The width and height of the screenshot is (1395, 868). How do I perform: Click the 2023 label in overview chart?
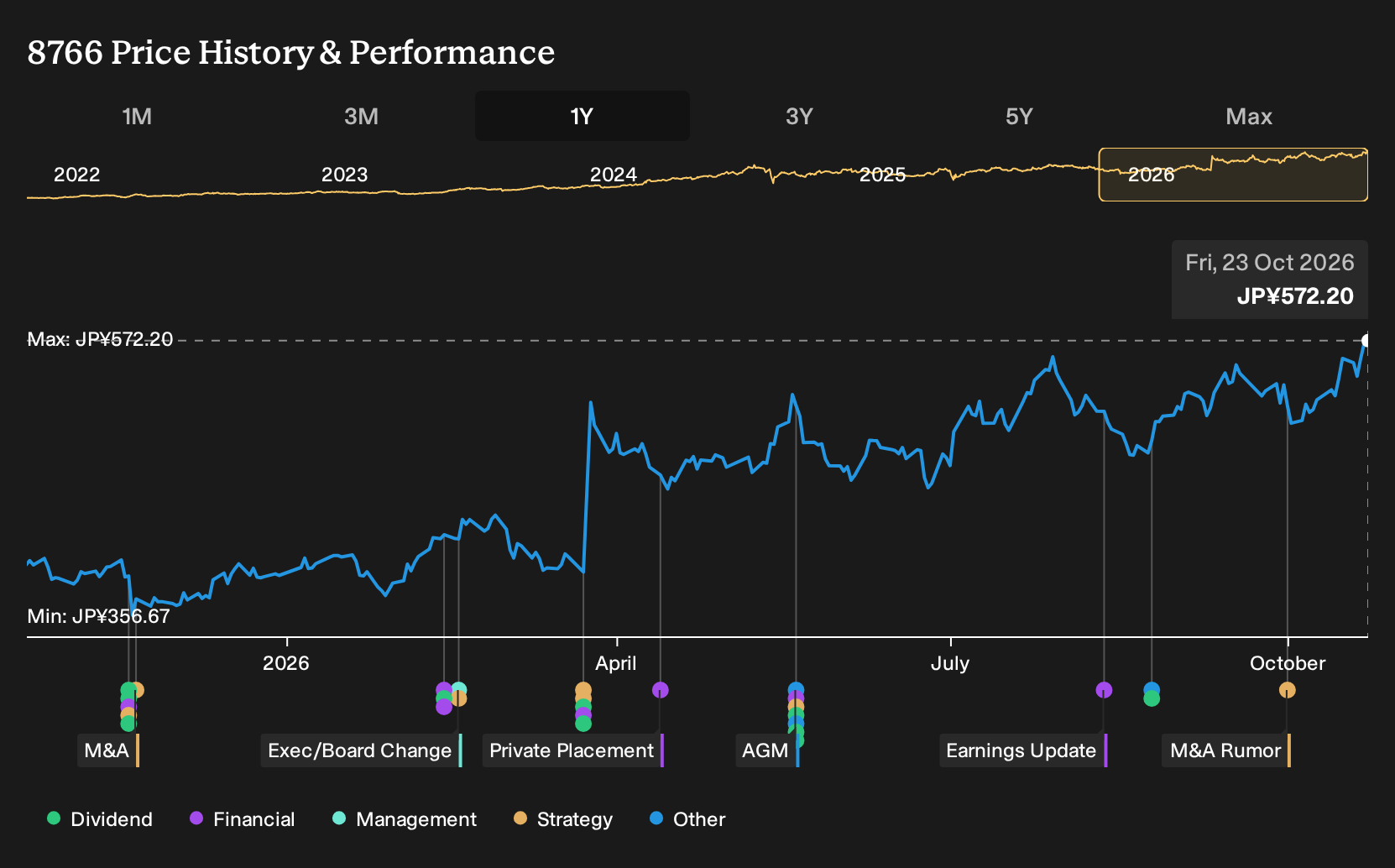[x=344, y=175]
